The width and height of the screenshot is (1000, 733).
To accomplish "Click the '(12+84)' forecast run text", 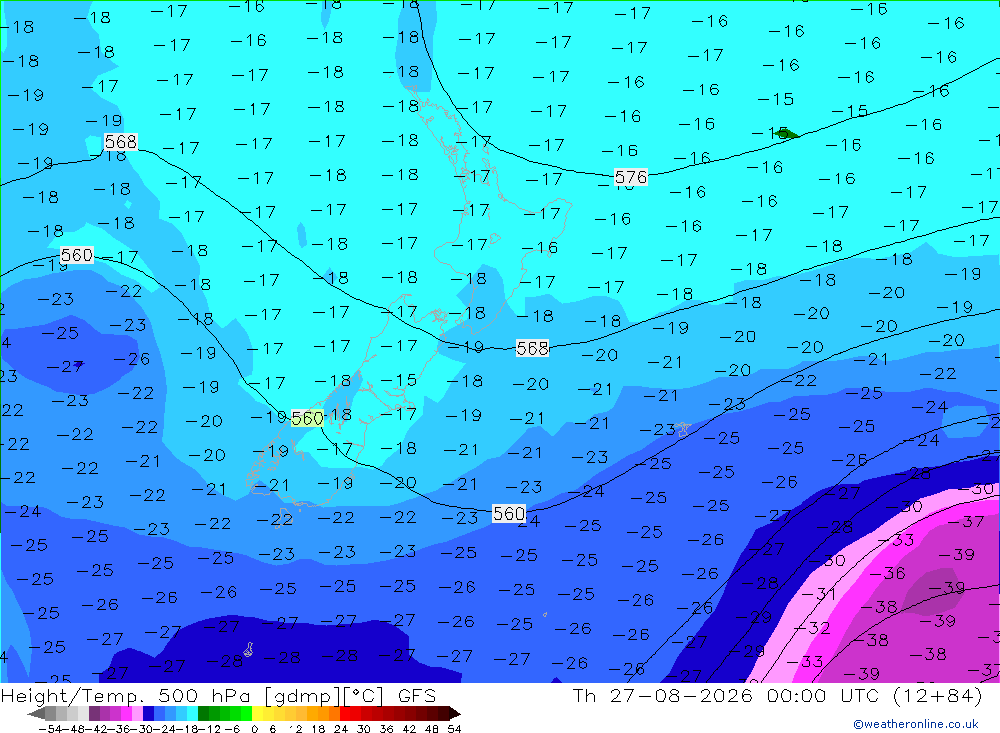I will [x=938, y=695].
